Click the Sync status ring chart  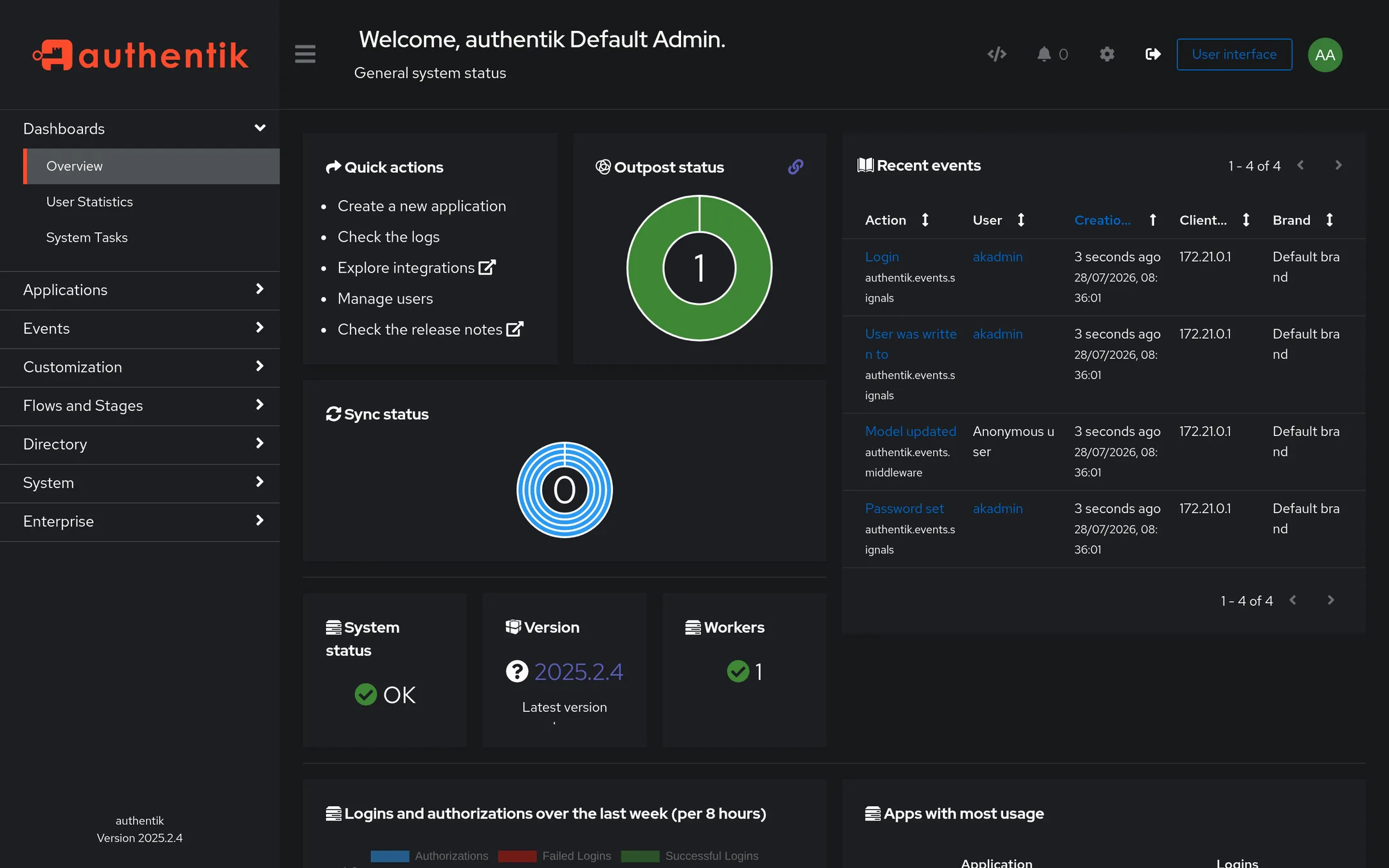564,490
